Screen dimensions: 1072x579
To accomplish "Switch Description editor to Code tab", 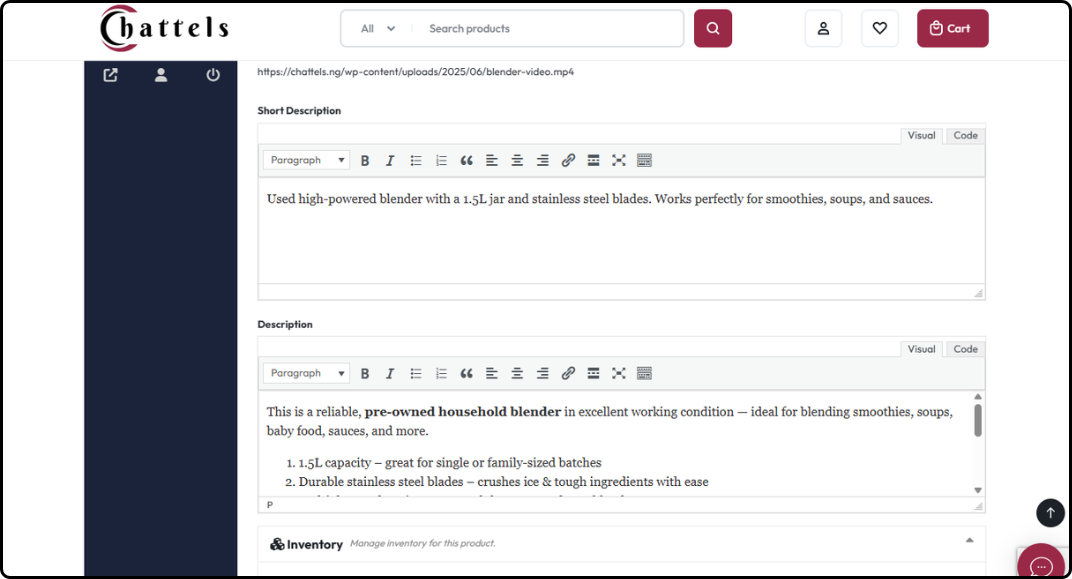I will point(965,349).
